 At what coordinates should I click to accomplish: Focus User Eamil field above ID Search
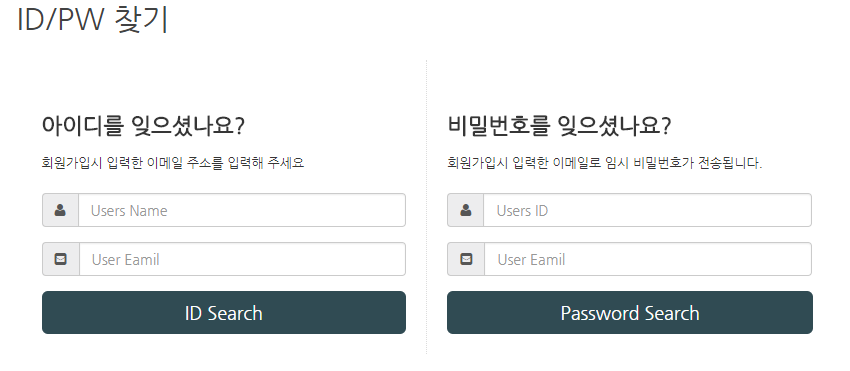(x=242, y=259)
